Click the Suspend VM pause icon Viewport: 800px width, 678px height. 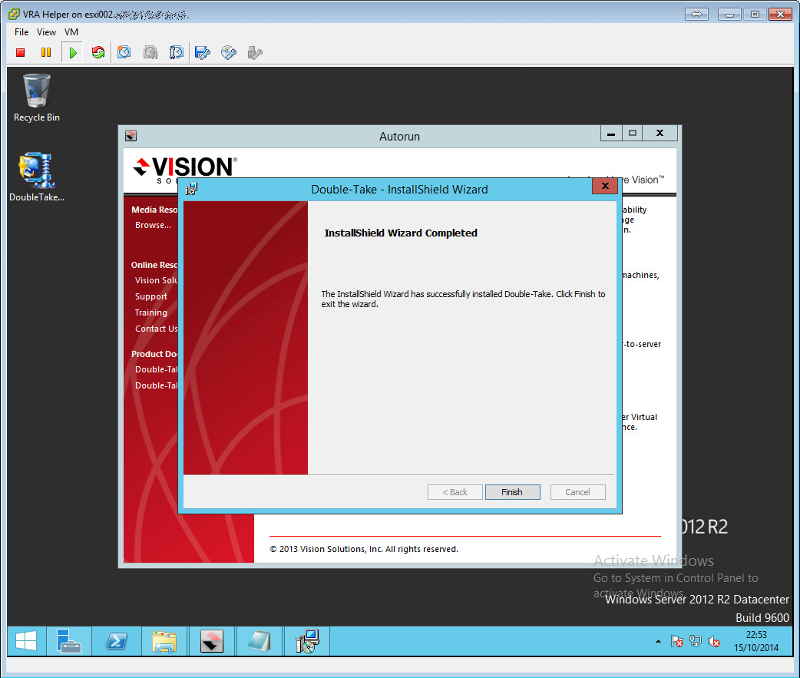tap(46, 53)
